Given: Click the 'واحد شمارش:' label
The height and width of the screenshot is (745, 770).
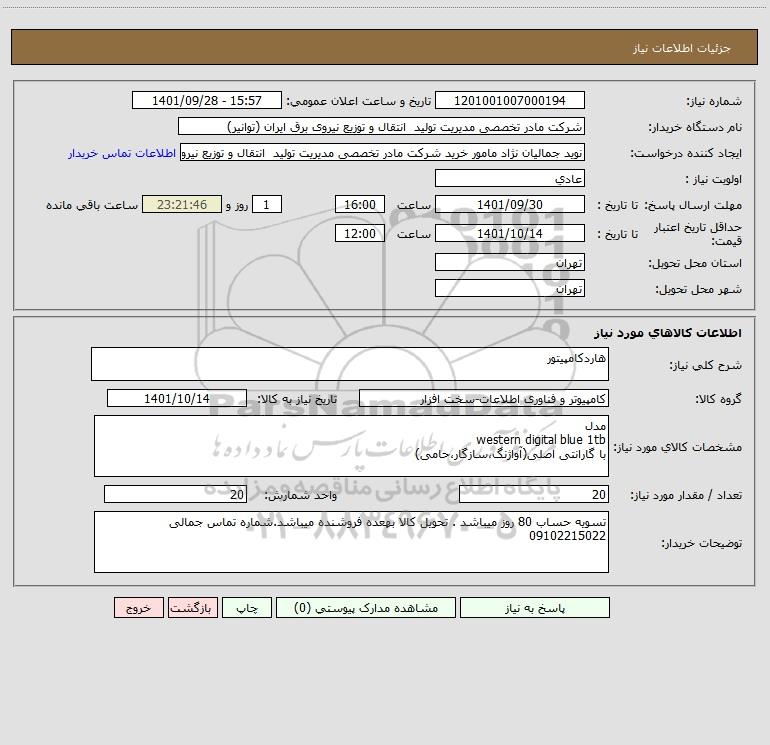Looking at the screenshot, I should [301, 496].
